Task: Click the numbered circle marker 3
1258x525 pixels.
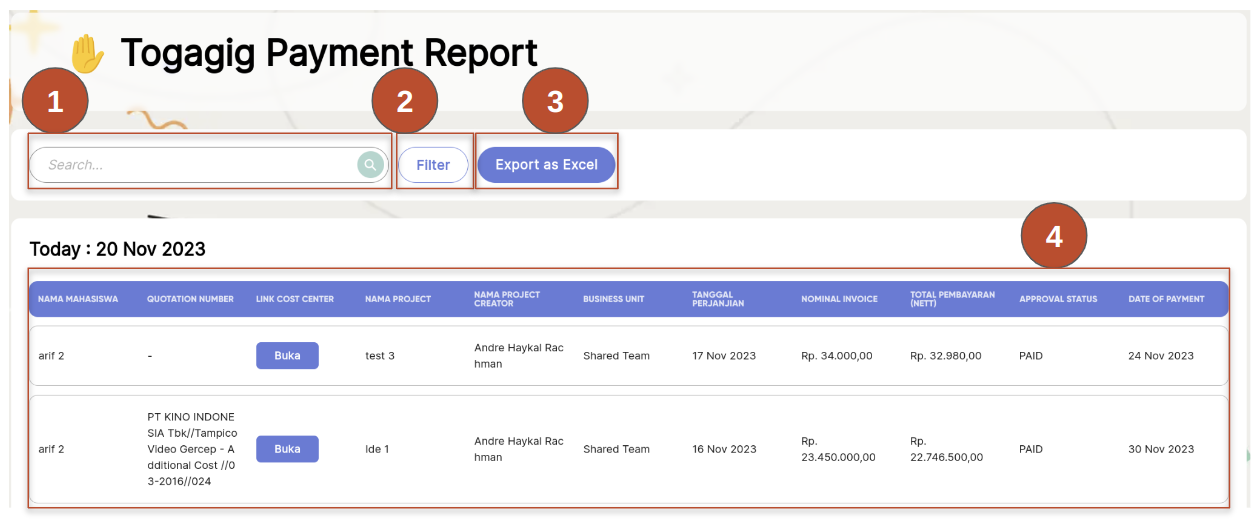Action: (555, 101)
